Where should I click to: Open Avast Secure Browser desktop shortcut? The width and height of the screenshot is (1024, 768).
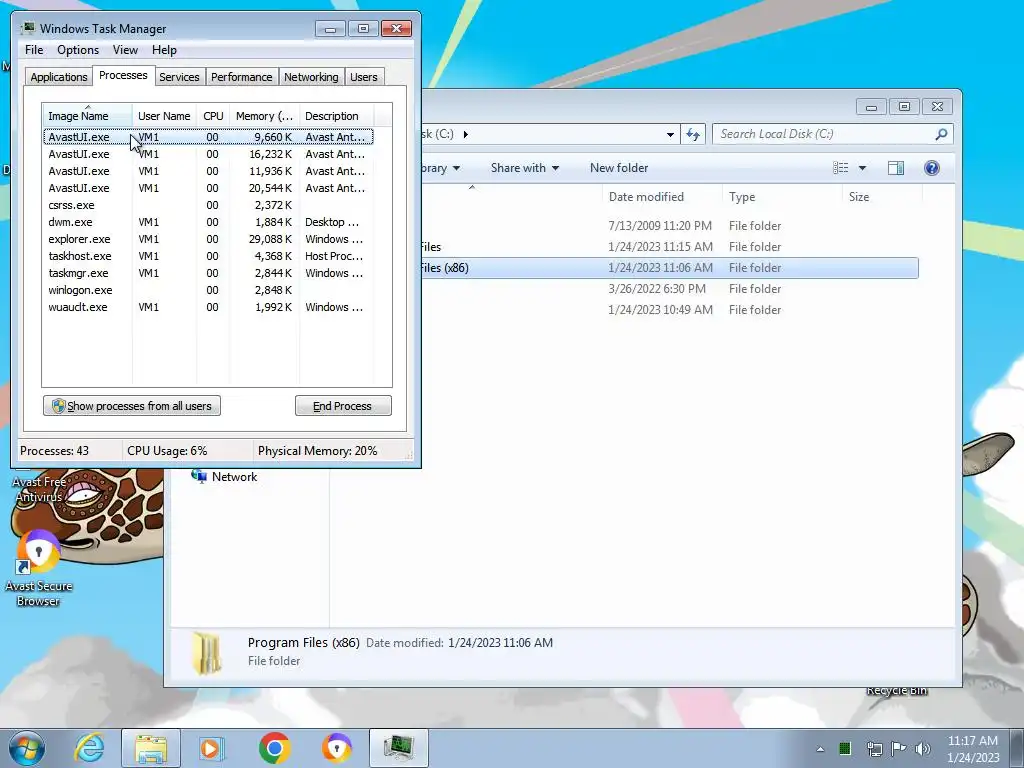tap(39, 569)
